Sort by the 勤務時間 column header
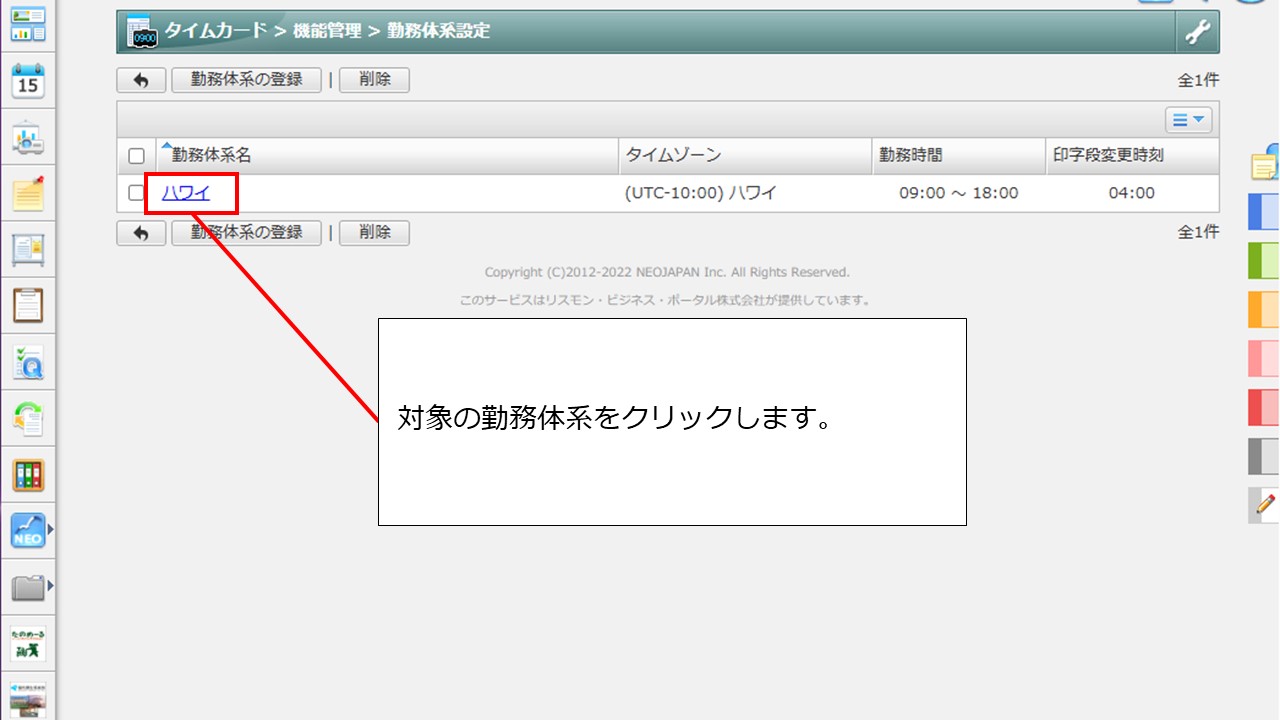The height and width of the screenshot is (720, 1280). (910, 155)
